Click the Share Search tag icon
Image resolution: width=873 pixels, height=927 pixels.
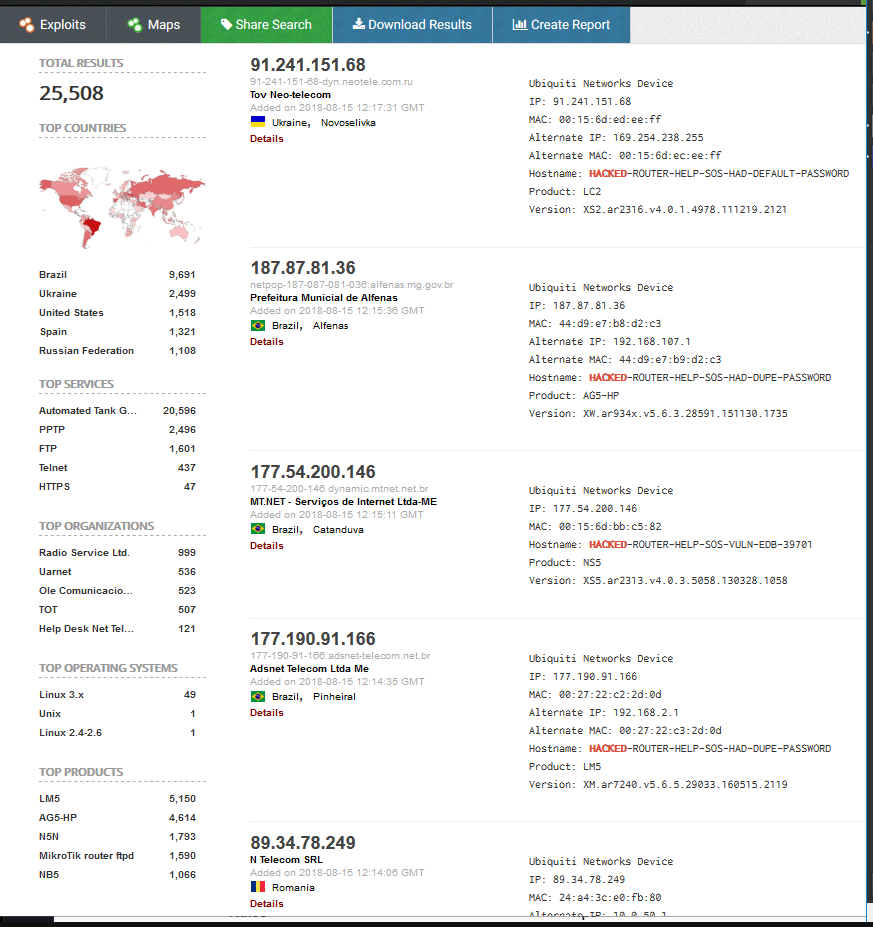pos(226,24)
